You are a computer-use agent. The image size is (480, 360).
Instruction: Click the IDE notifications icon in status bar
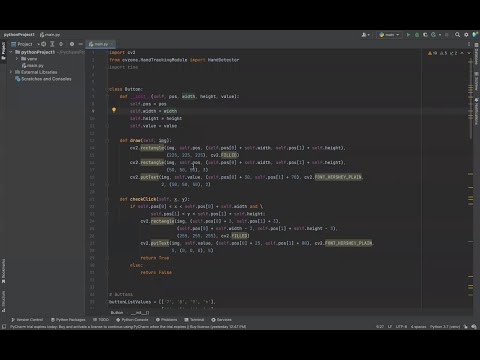click(474, 327)
